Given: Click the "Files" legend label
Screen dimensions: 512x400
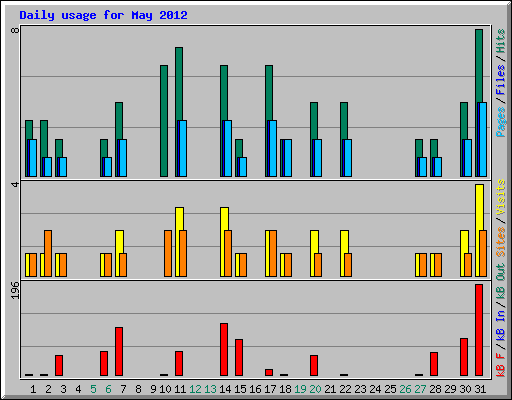Looking at the screenshot, I should pos(501,80).
